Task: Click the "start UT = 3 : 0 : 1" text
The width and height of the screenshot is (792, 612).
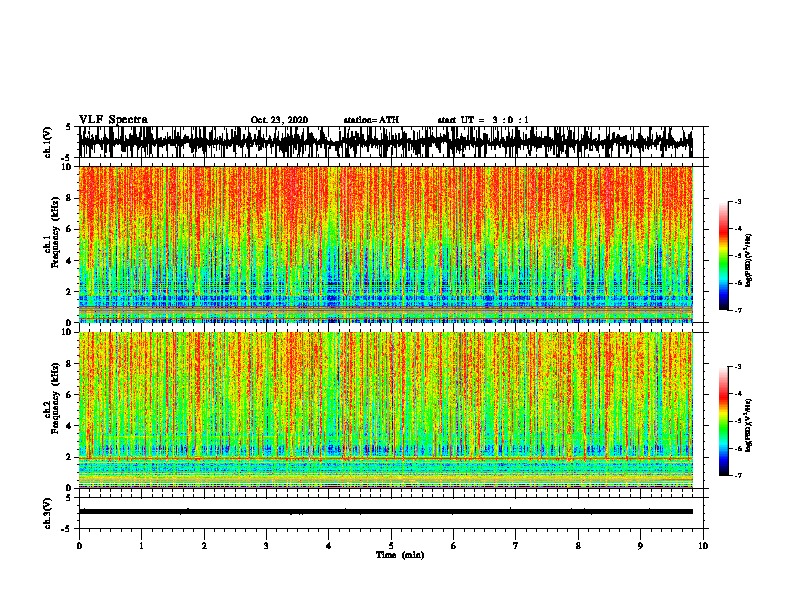Action: 483,120
